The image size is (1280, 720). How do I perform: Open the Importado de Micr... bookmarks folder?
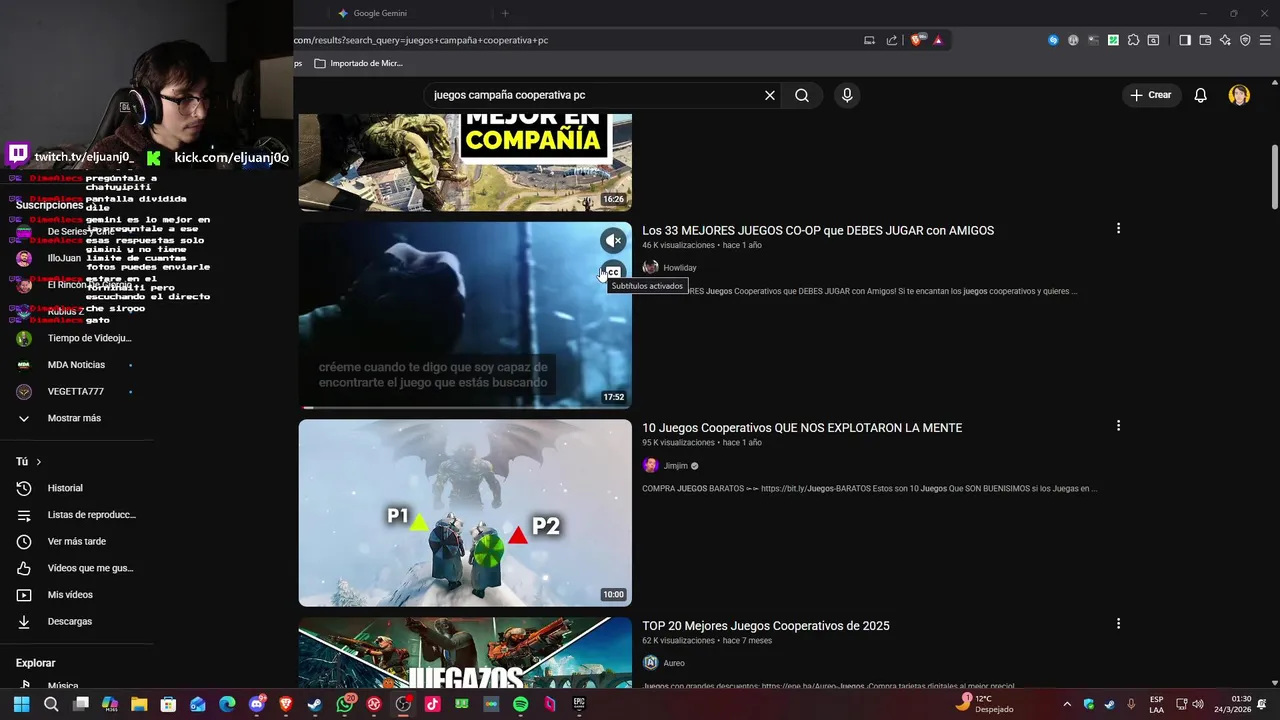(358, 63)
